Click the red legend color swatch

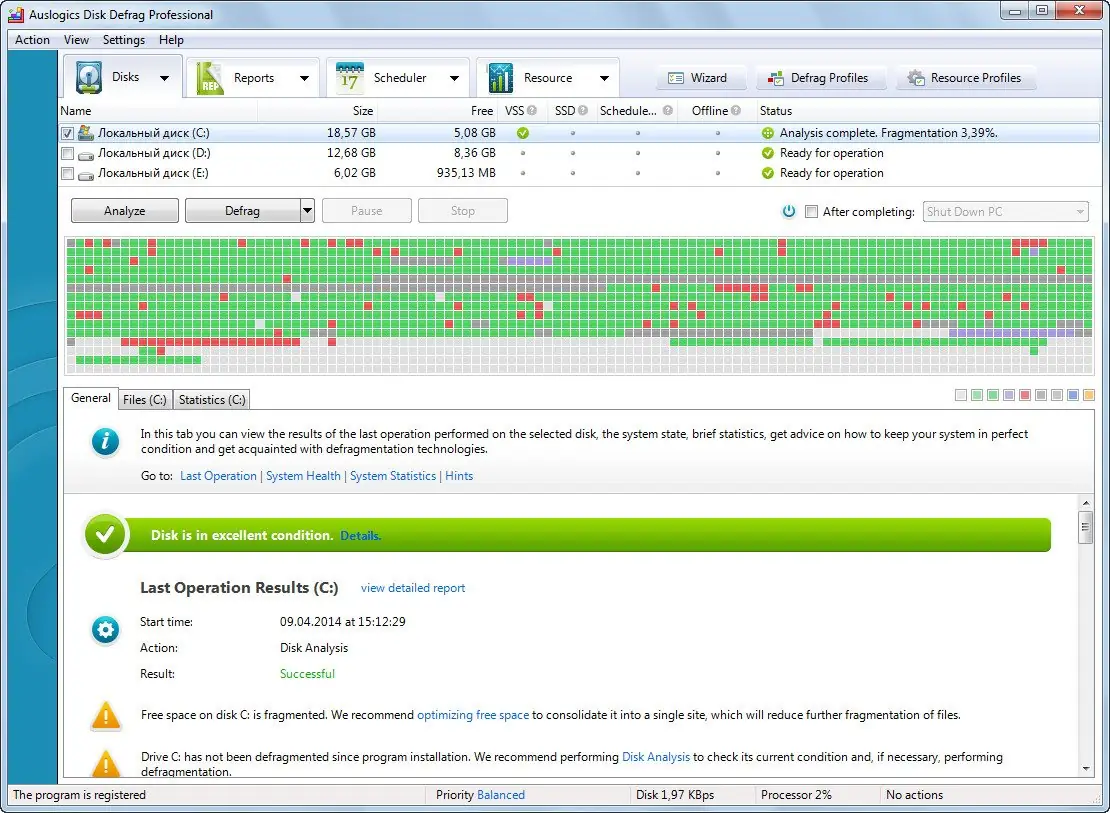click(x=1024, y=395)
